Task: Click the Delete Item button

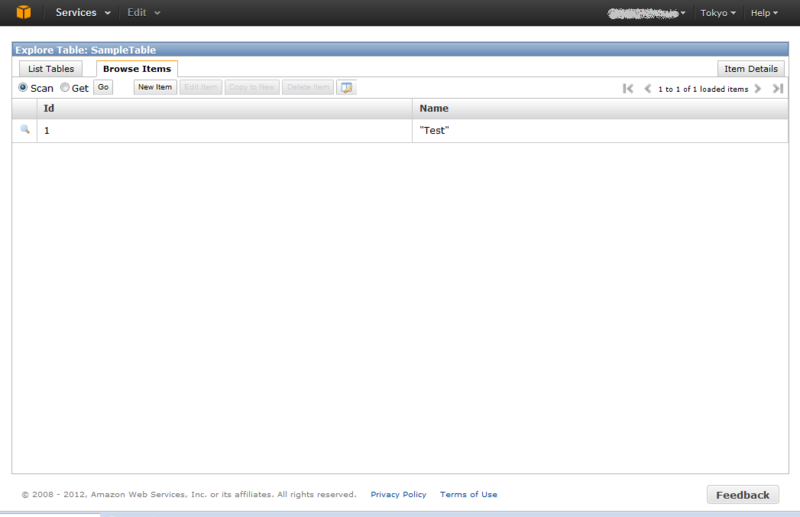Action: (308, 87)
